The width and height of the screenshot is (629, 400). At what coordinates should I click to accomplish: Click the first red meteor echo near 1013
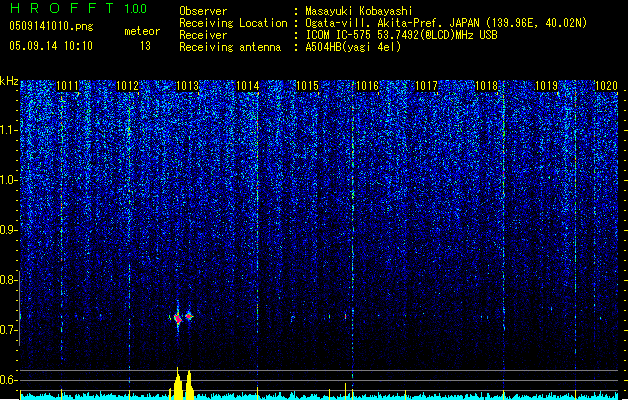[177, 319]
